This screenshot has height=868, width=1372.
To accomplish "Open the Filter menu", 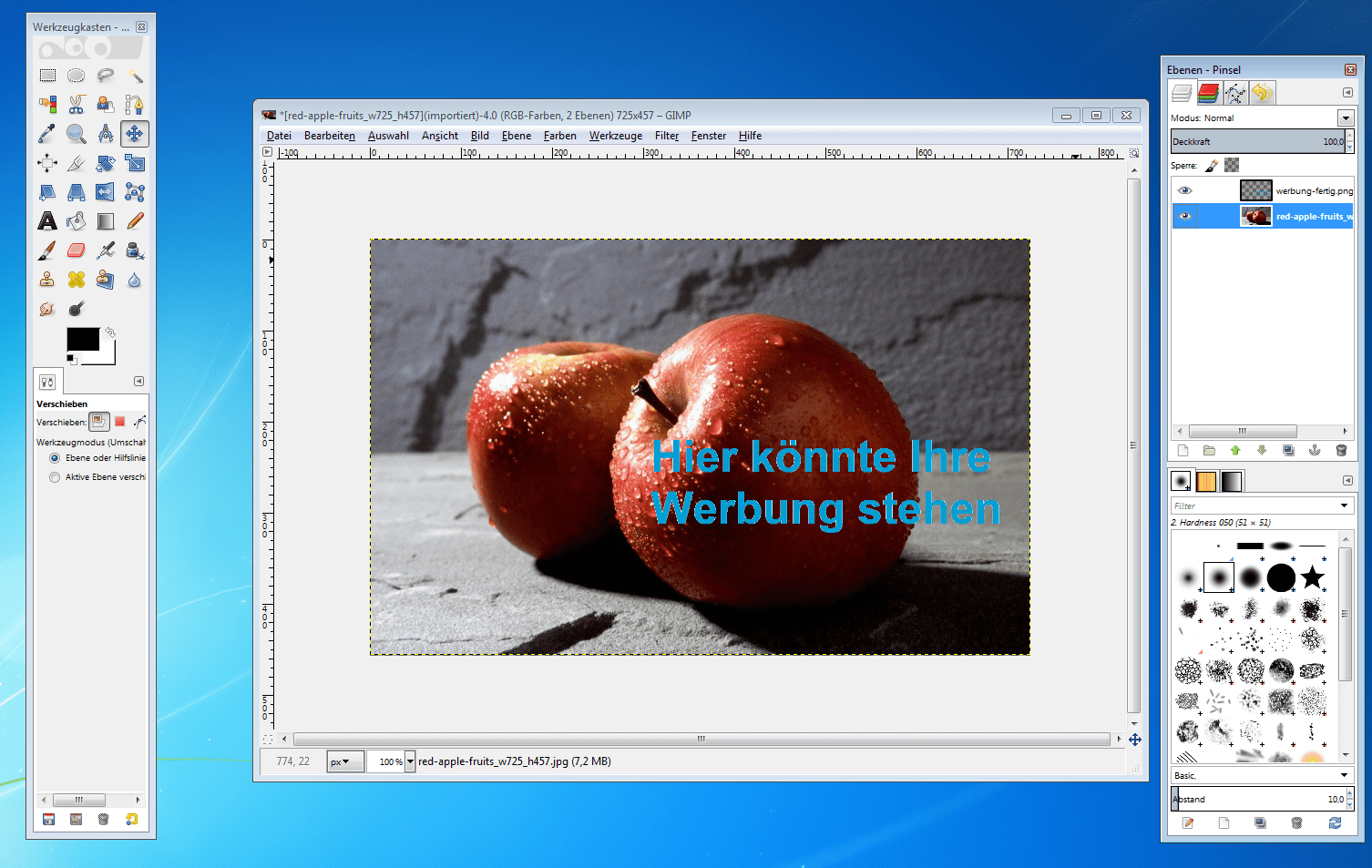I will pos(666,135).
